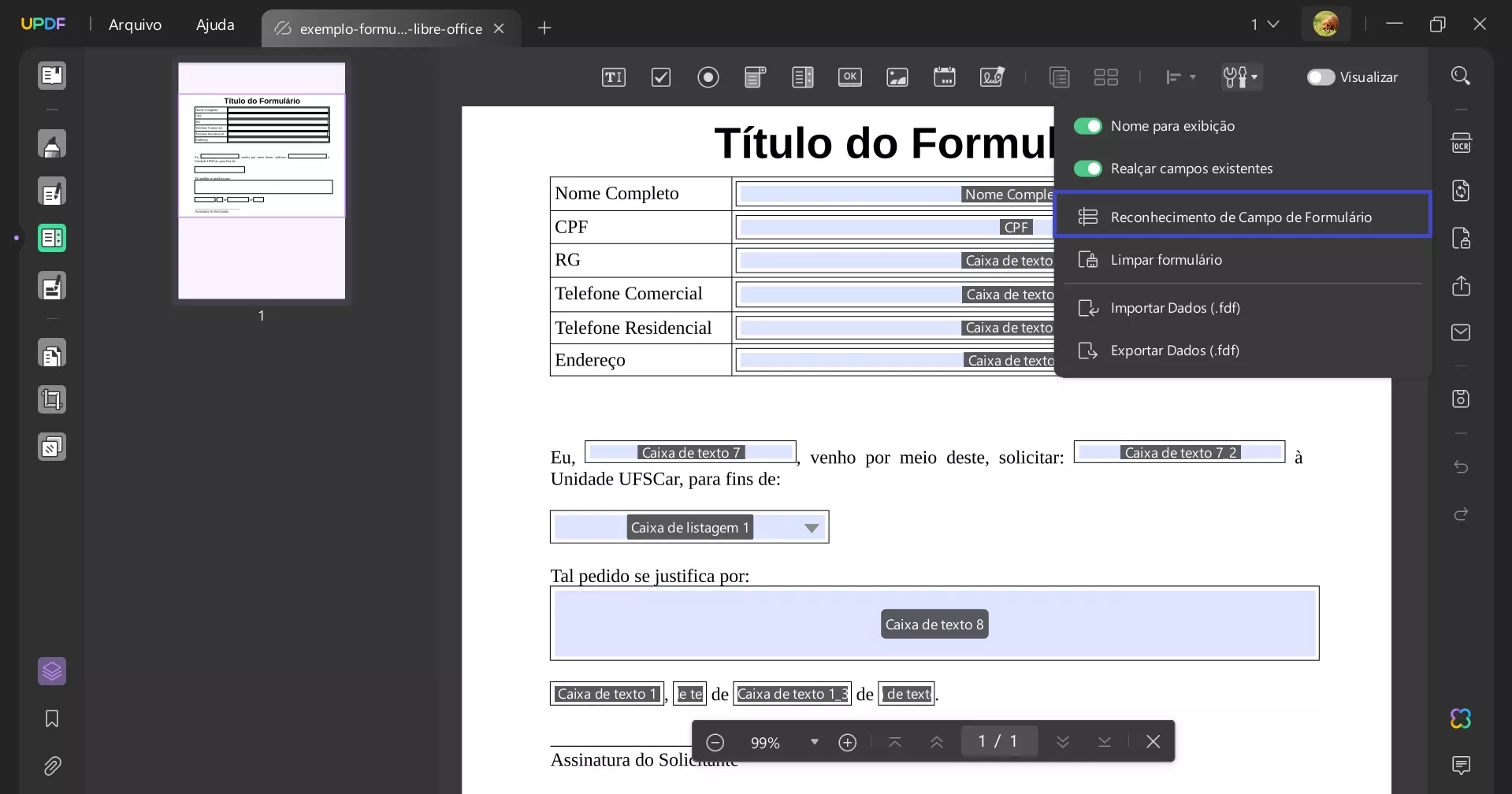Toggle Nome para exibição

point(1089,125)
